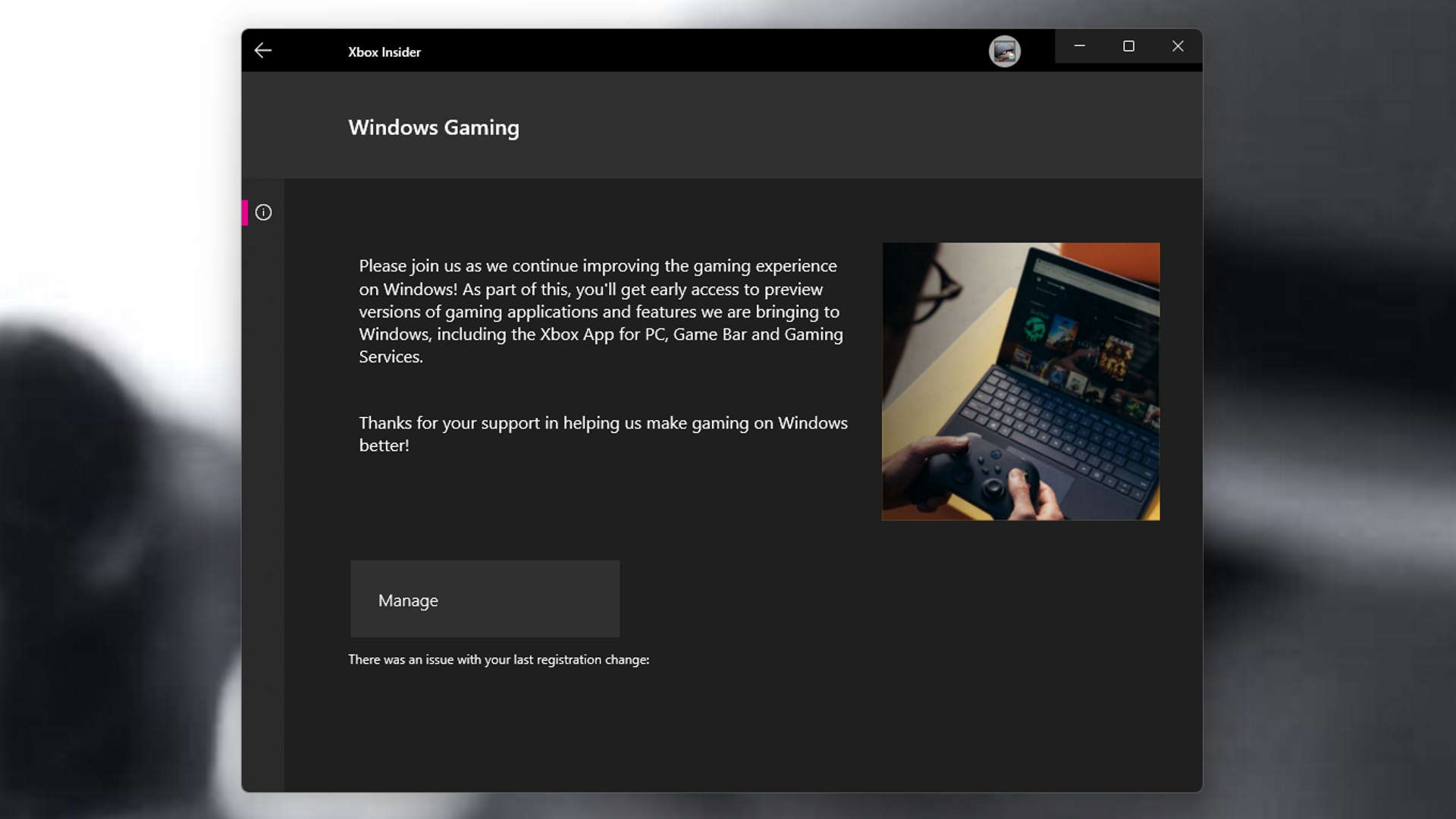Select the info tab icon in sidebar
Screen dimensions: 1456x819
click(x=263, y=212)
